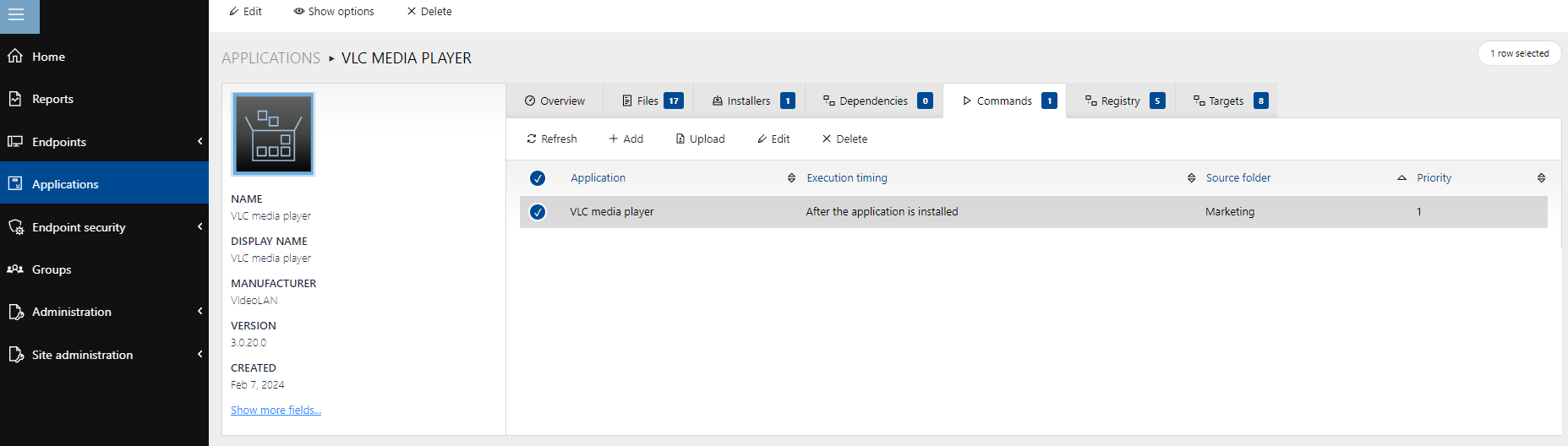This screenshot has width=1568, height=446.
Task: Switch to the Files tab
Action: pyautogui.click(x=652, y=101)
